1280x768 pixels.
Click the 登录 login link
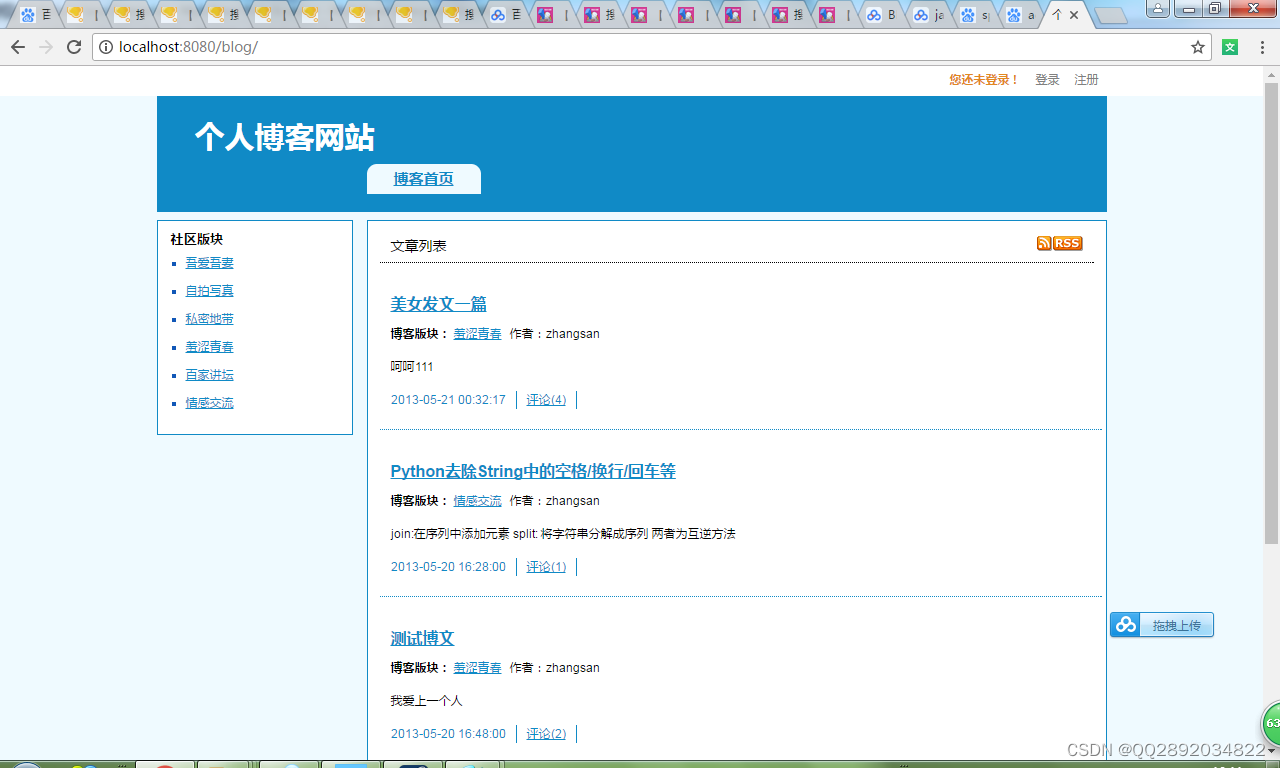pos(1047,80)
